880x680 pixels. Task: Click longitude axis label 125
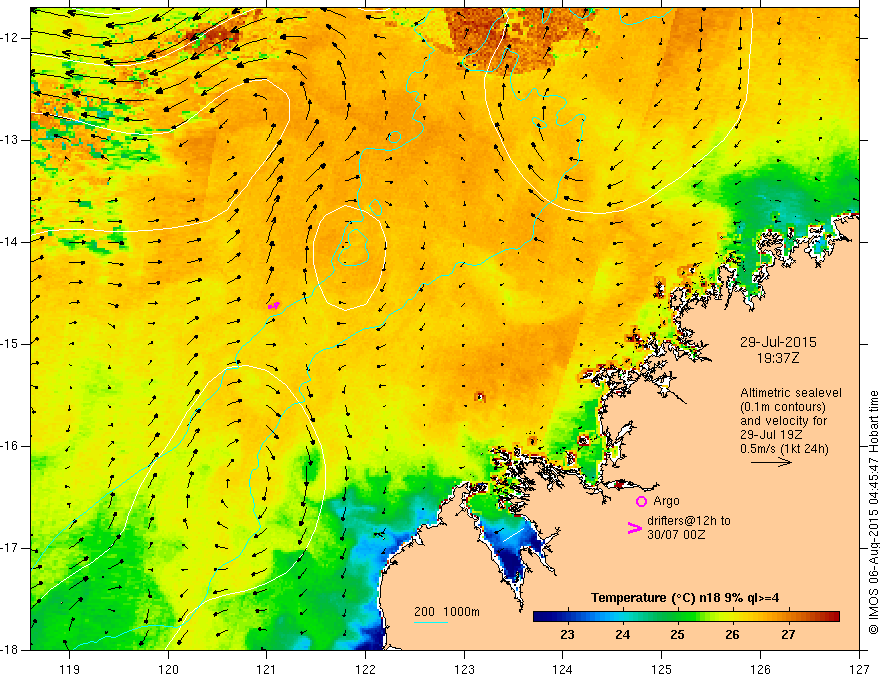point(662,669)
